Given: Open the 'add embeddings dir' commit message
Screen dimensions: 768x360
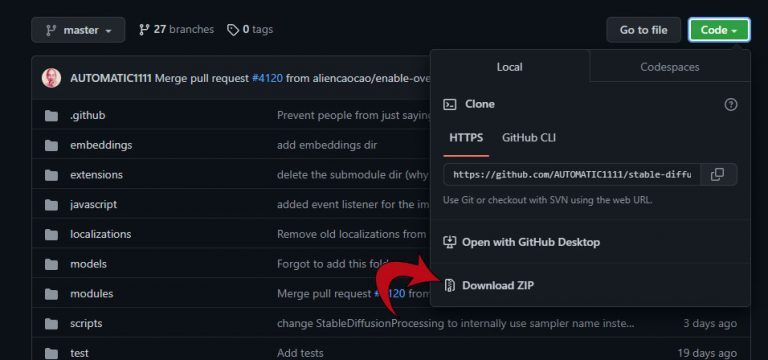Looking at the screenshot, I should 327,145.
